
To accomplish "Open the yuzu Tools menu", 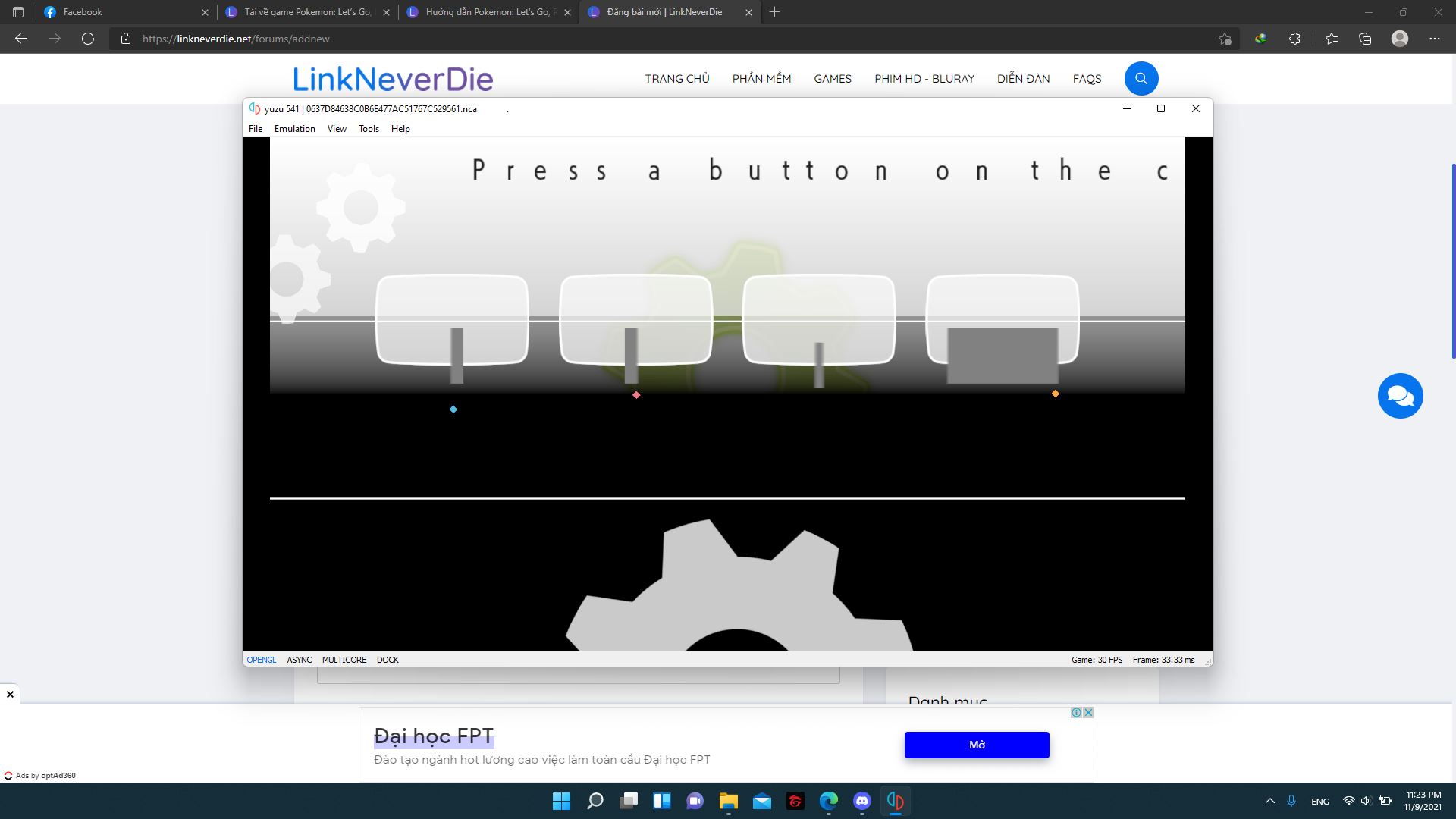I will (x=369, y=129).
